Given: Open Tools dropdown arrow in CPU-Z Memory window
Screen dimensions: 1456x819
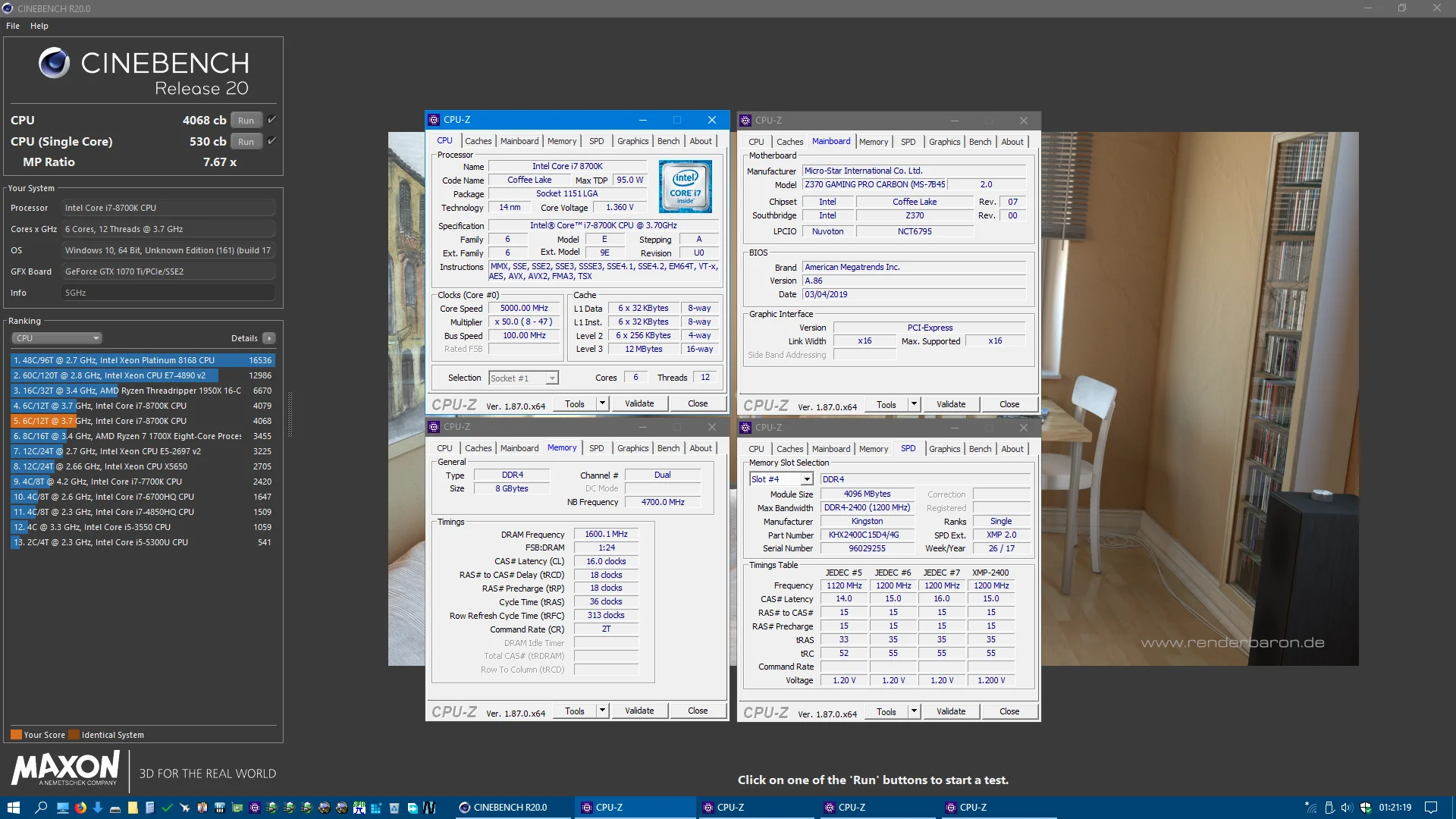Looking at the screenshot, I should click(x=603, y=711).
